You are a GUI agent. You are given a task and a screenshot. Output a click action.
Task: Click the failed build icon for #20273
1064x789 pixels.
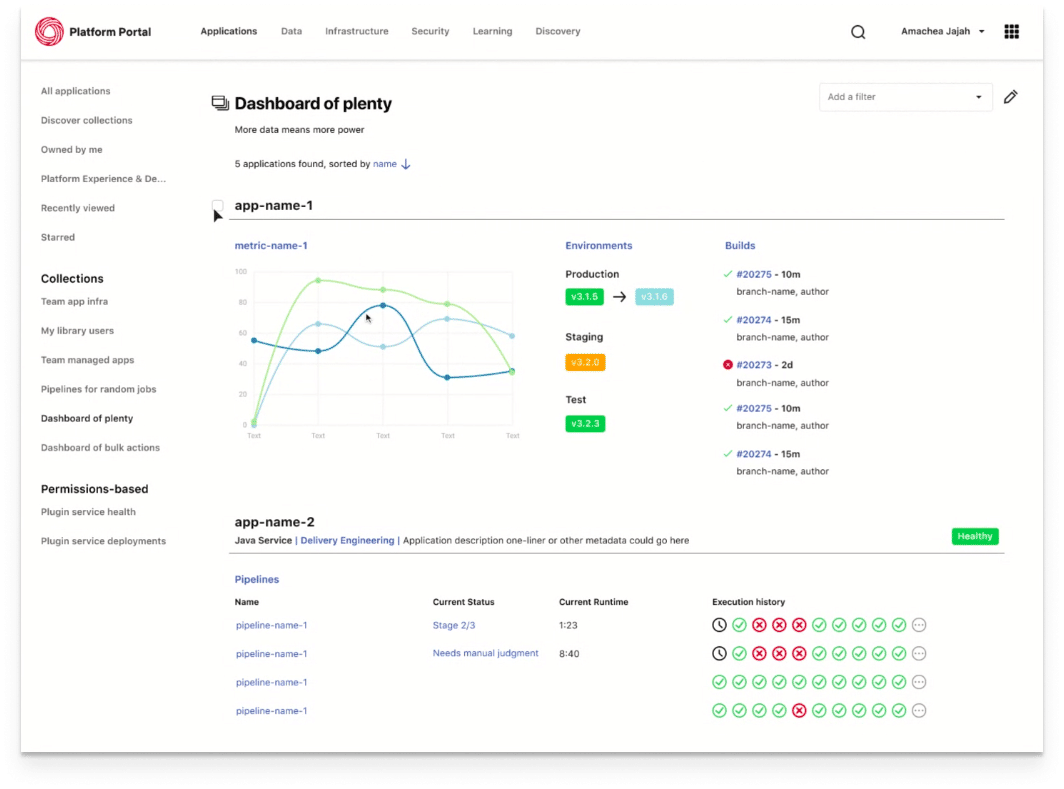727,365
